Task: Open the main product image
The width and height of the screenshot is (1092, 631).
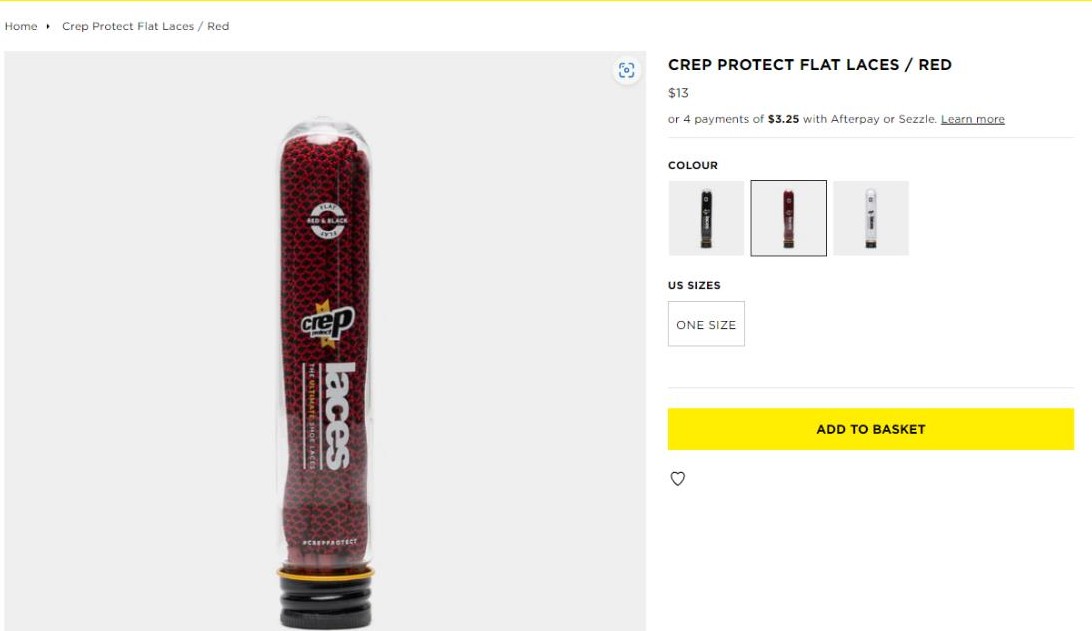Action: click(x=325, y=341)
